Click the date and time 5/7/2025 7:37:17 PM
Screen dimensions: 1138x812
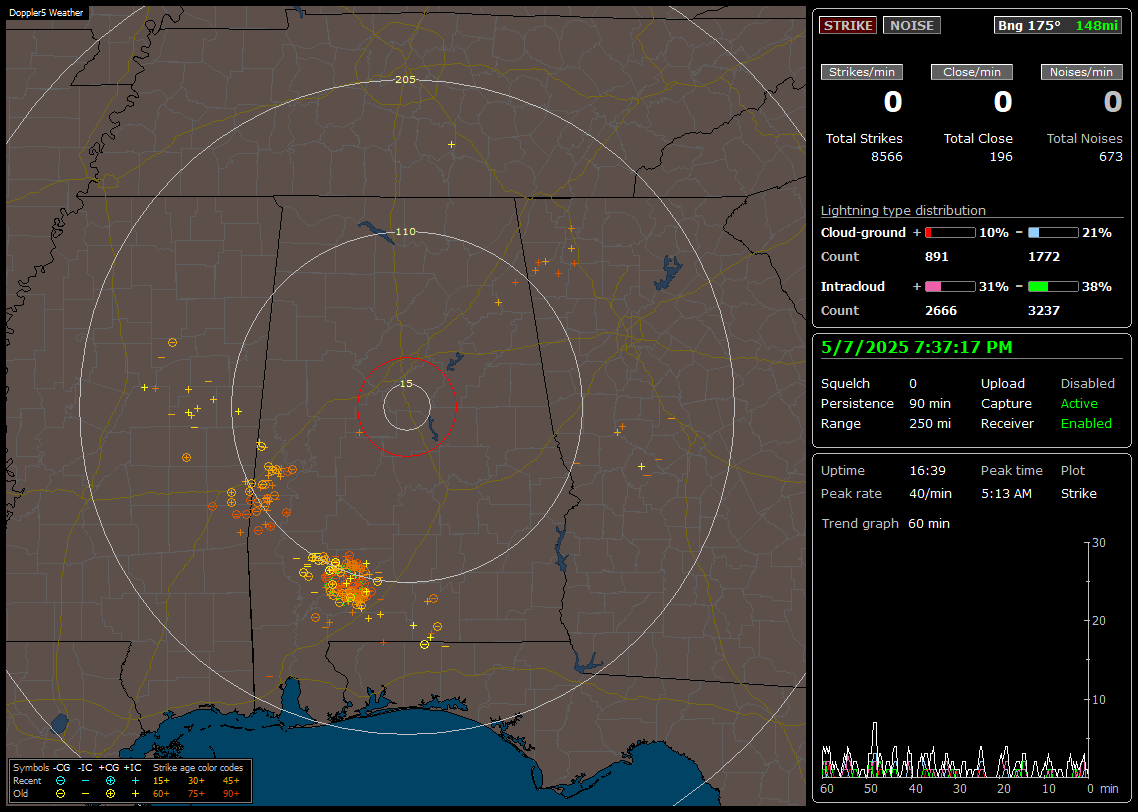(x=917, y=348)
